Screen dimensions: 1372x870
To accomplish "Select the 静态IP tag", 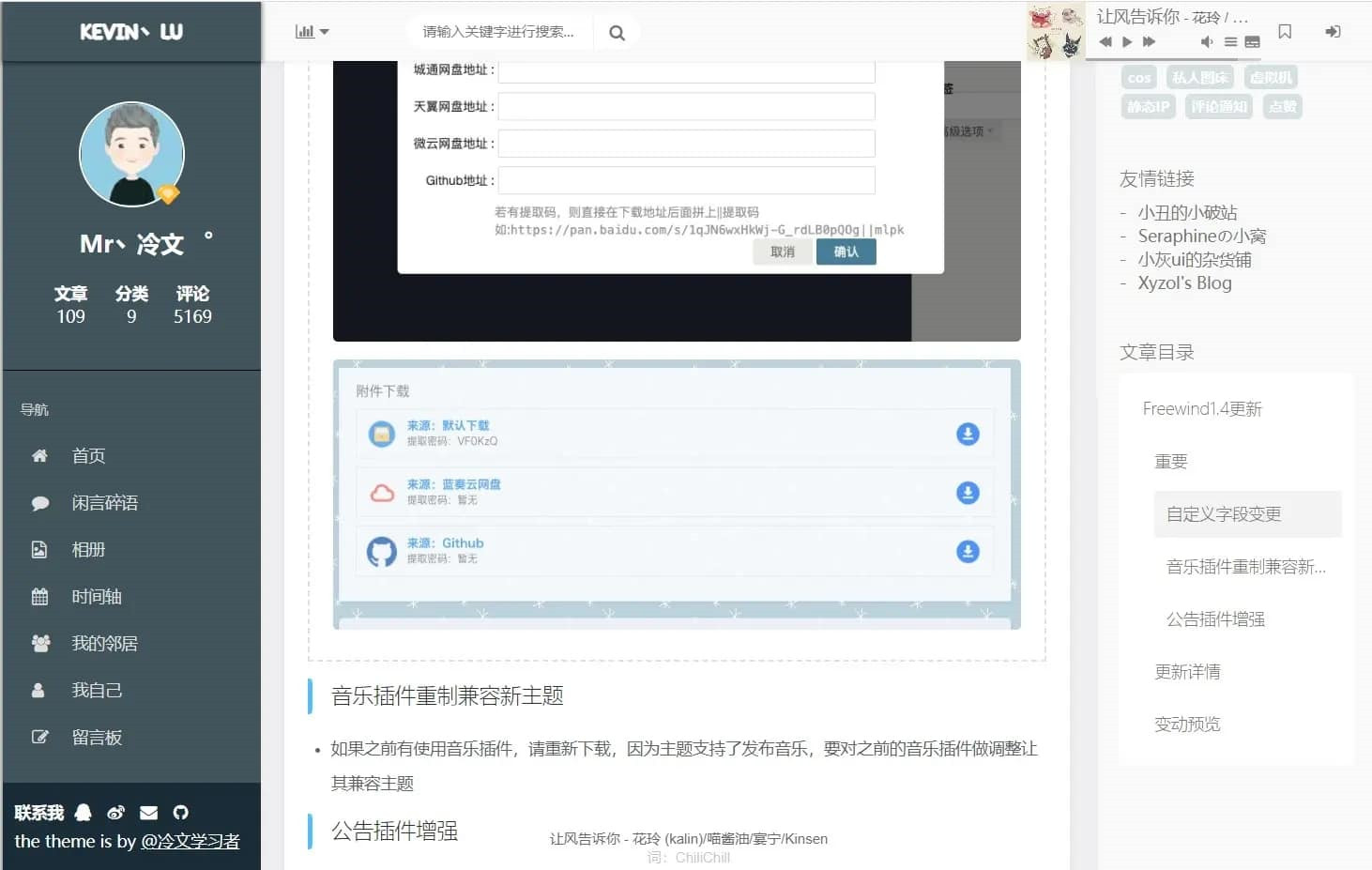I will coord(1149,107).
